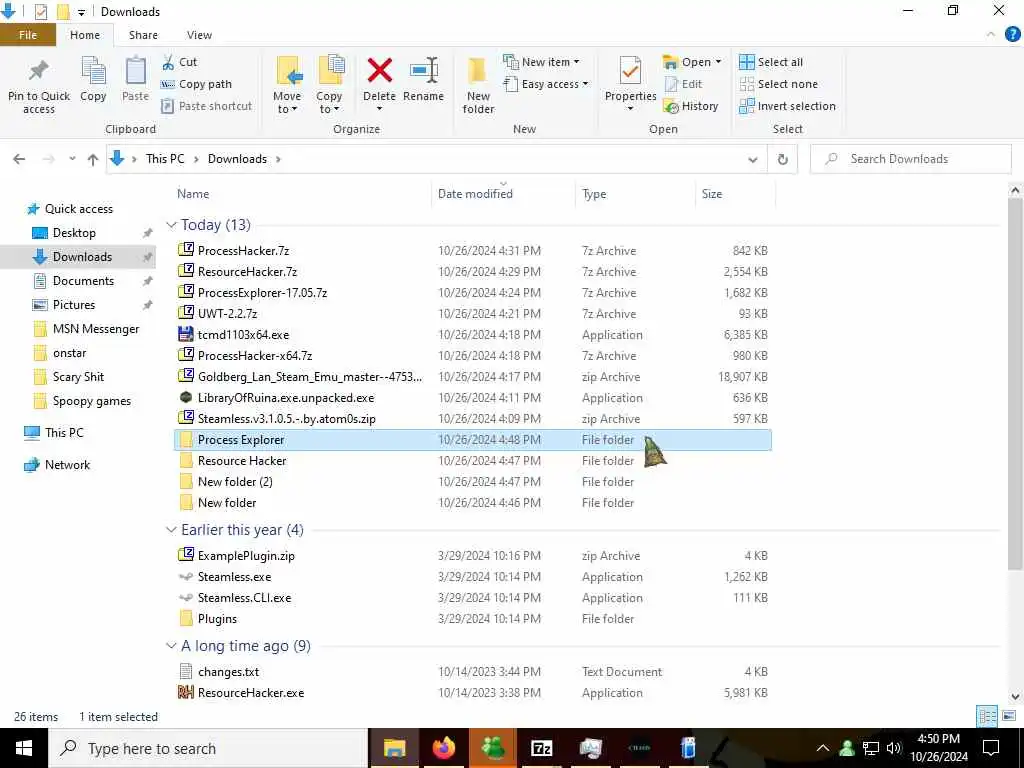Open Desktop in Quick access
The height and width of the screenshot is (768, 1024).
[74, 233]
